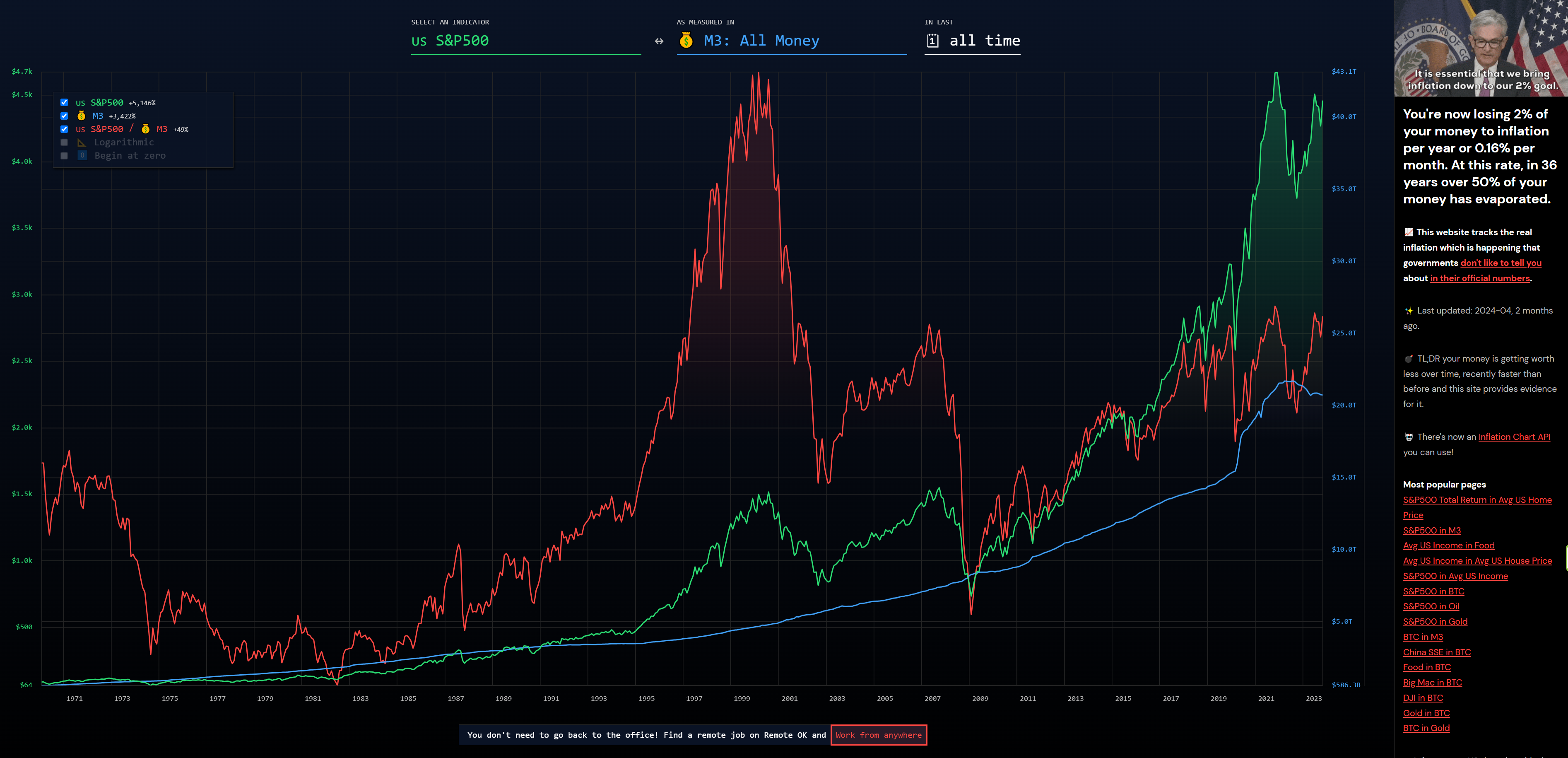This screenshot has width=1568, height=758.
Task: Click the $43.1T right axis label
Action: pyautogui.click(x=1344, y=71)
